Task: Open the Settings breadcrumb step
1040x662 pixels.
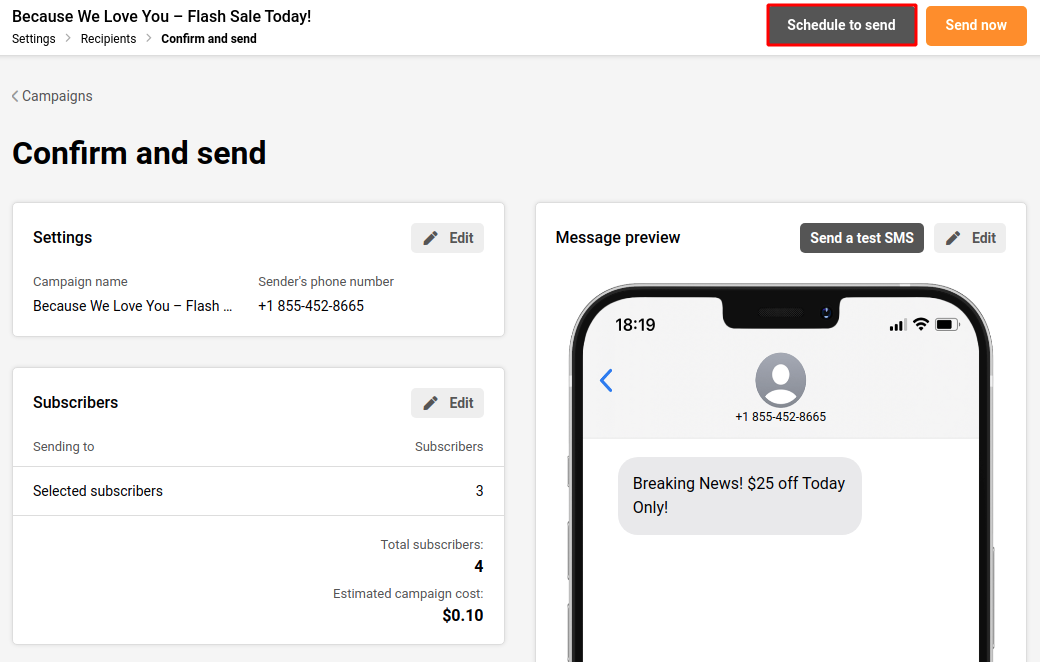Action: coord(34,39)
